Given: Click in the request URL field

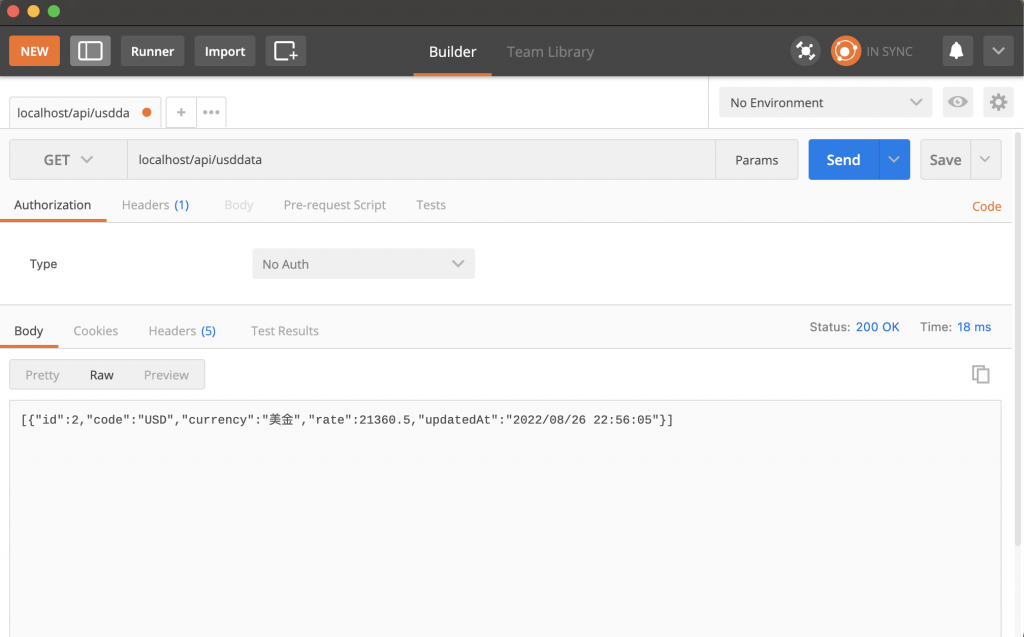Looking at the screenshot, I should [x=421, y=159].
